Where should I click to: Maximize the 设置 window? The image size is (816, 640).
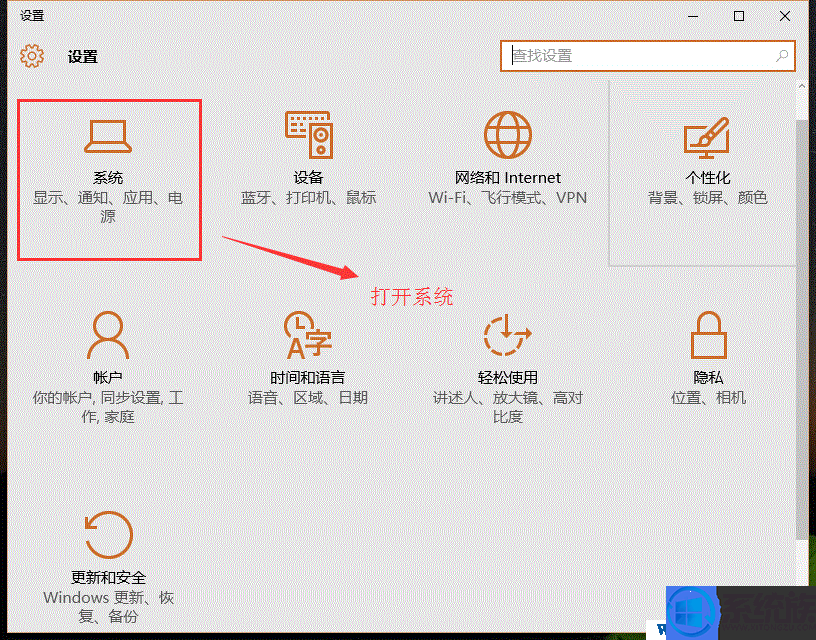738,16
